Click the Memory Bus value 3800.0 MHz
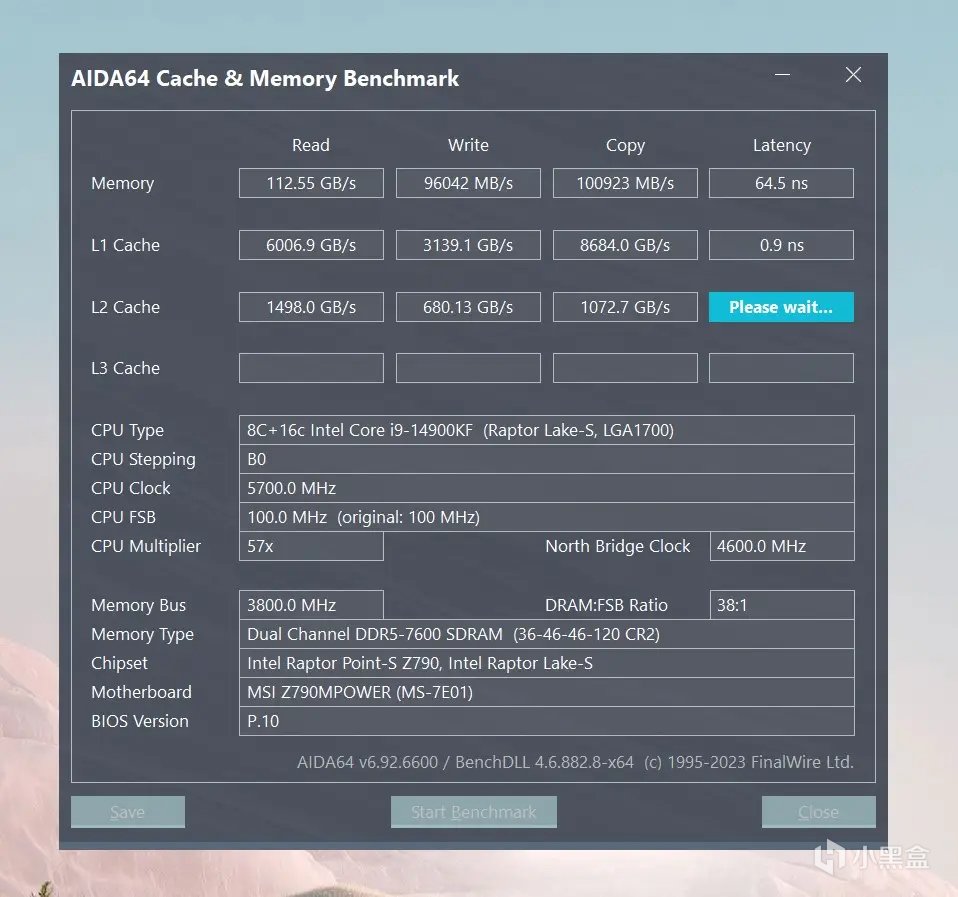Image resolution: width=958 pixels, height=897 pixels. point(311,605)
